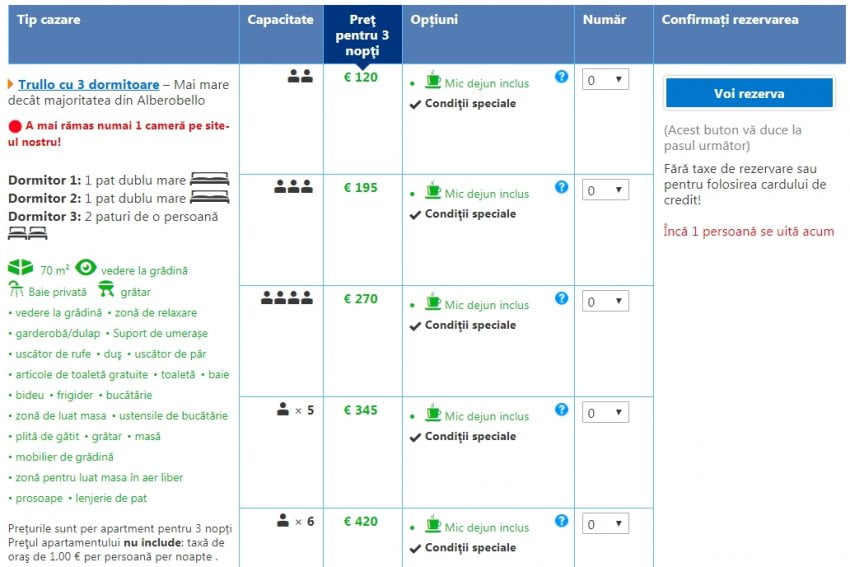Image resolution: width=850 pixels, height=567 pixels.
Task: Open quantity dropdown for €420 option
Action: click(x=605, y=523)
